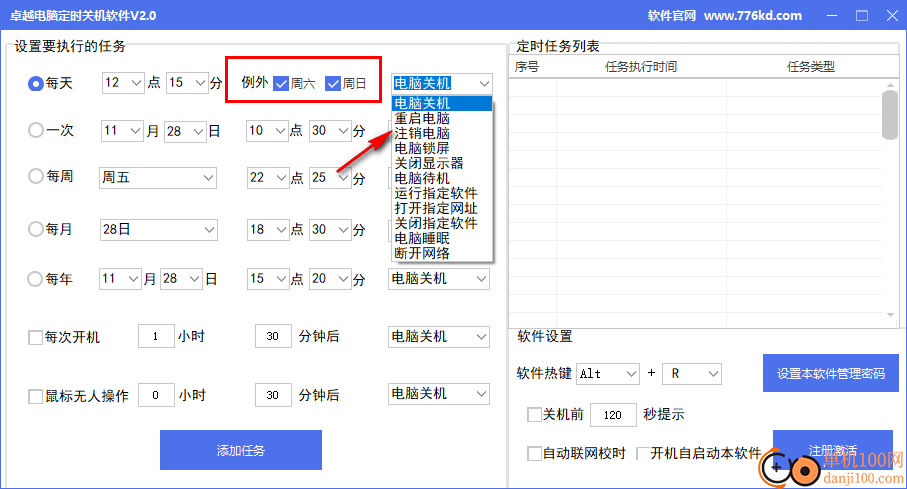Viewport: 907px width, 489px height.
Task: Choose 运行指定软件 in the open list
Action: tap(442, 193)
